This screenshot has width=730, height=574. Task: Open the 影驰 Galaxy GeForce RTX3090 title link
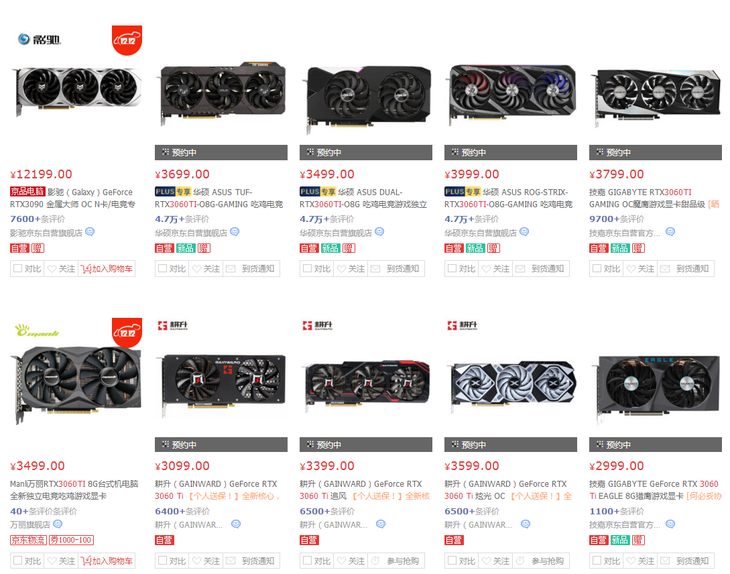[73, 198]
